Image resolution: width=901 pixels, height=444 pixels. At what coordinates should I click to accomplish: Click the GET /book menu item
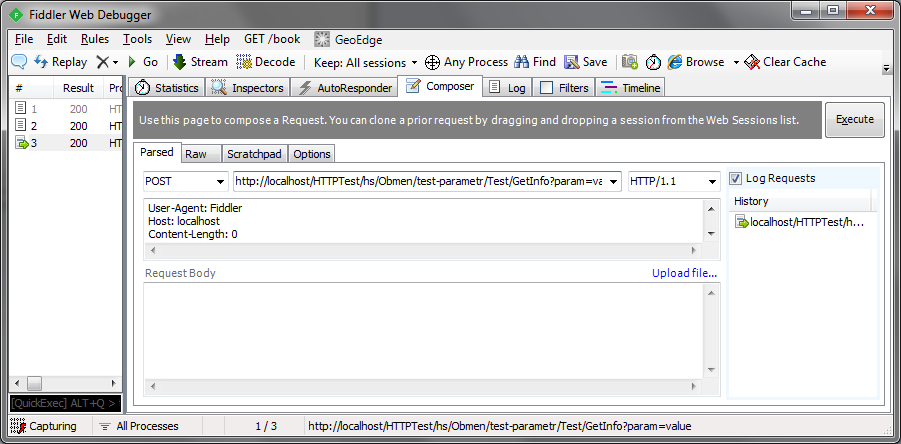tap(272, 39)
